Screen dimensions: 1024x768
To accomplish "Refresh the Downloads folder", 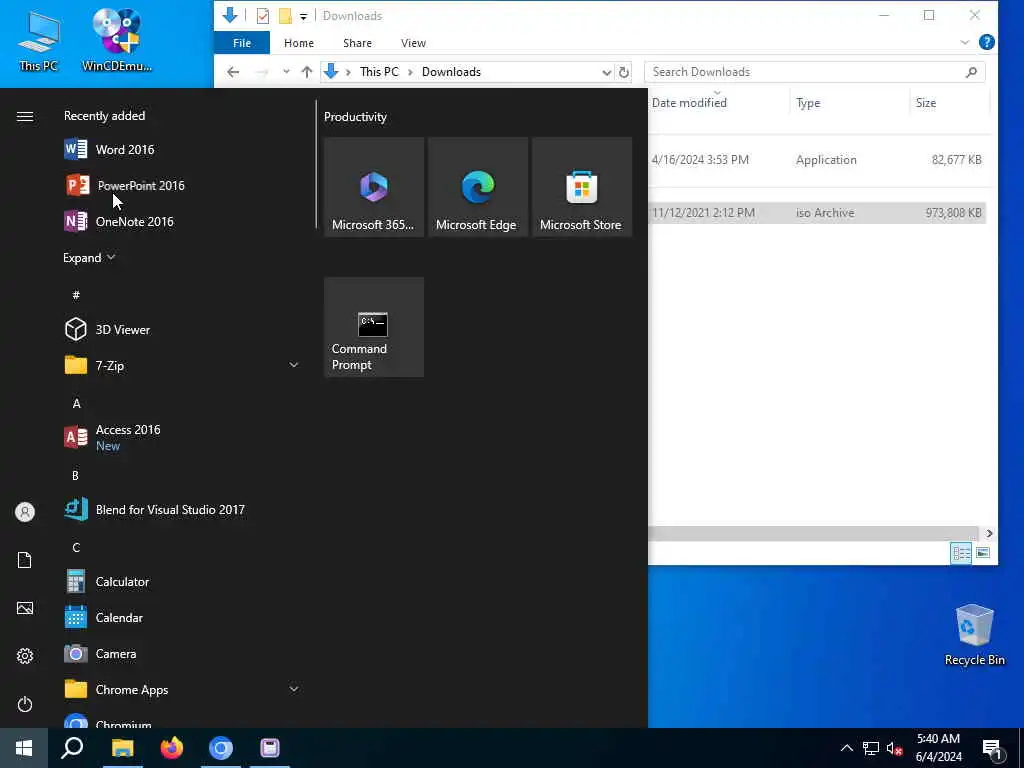I will tap(624, 72).
